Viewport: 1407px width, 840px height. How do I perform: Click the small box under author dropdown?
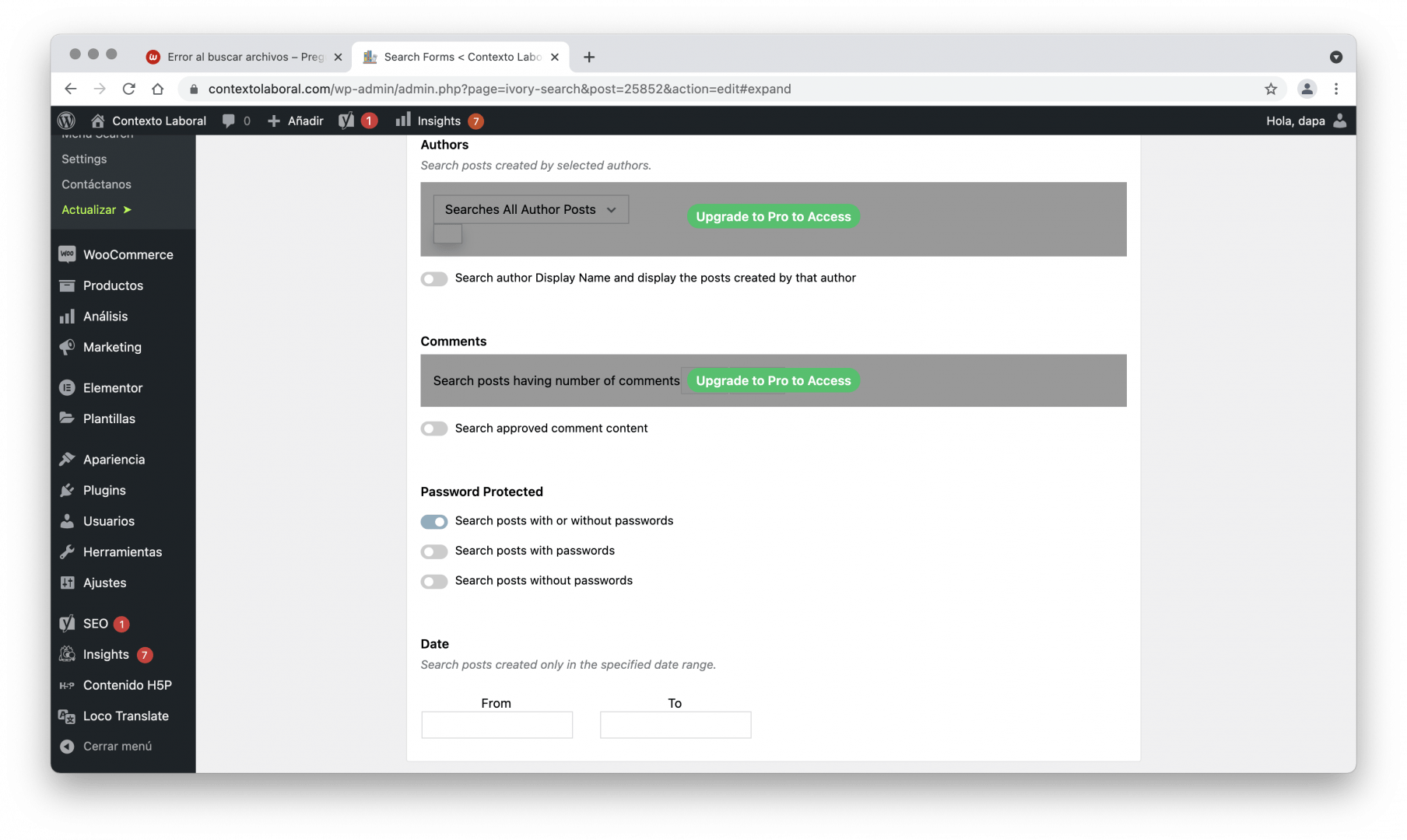(x=447, y=233)
